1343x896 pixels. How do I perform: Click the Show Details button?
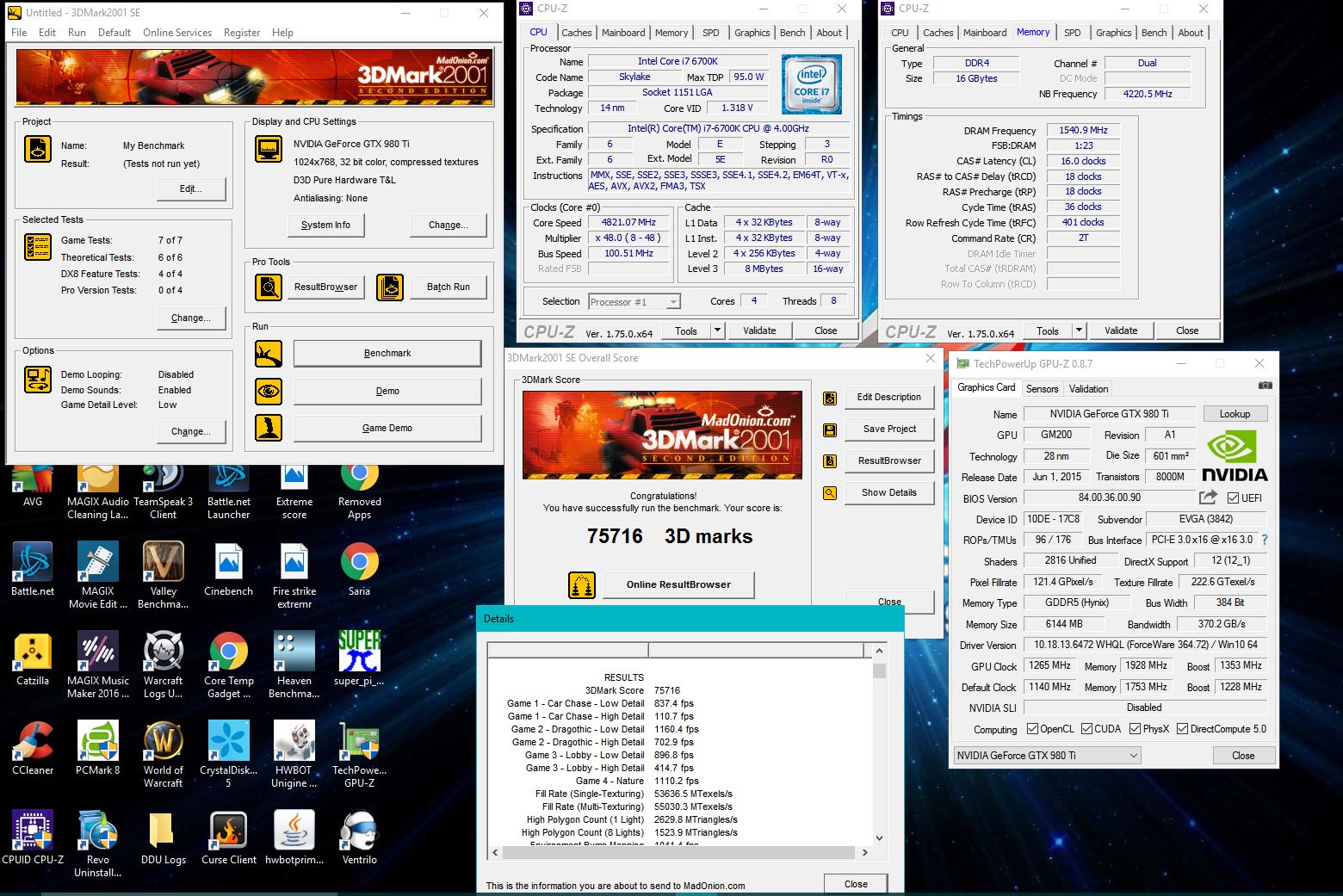click(889, 493)
